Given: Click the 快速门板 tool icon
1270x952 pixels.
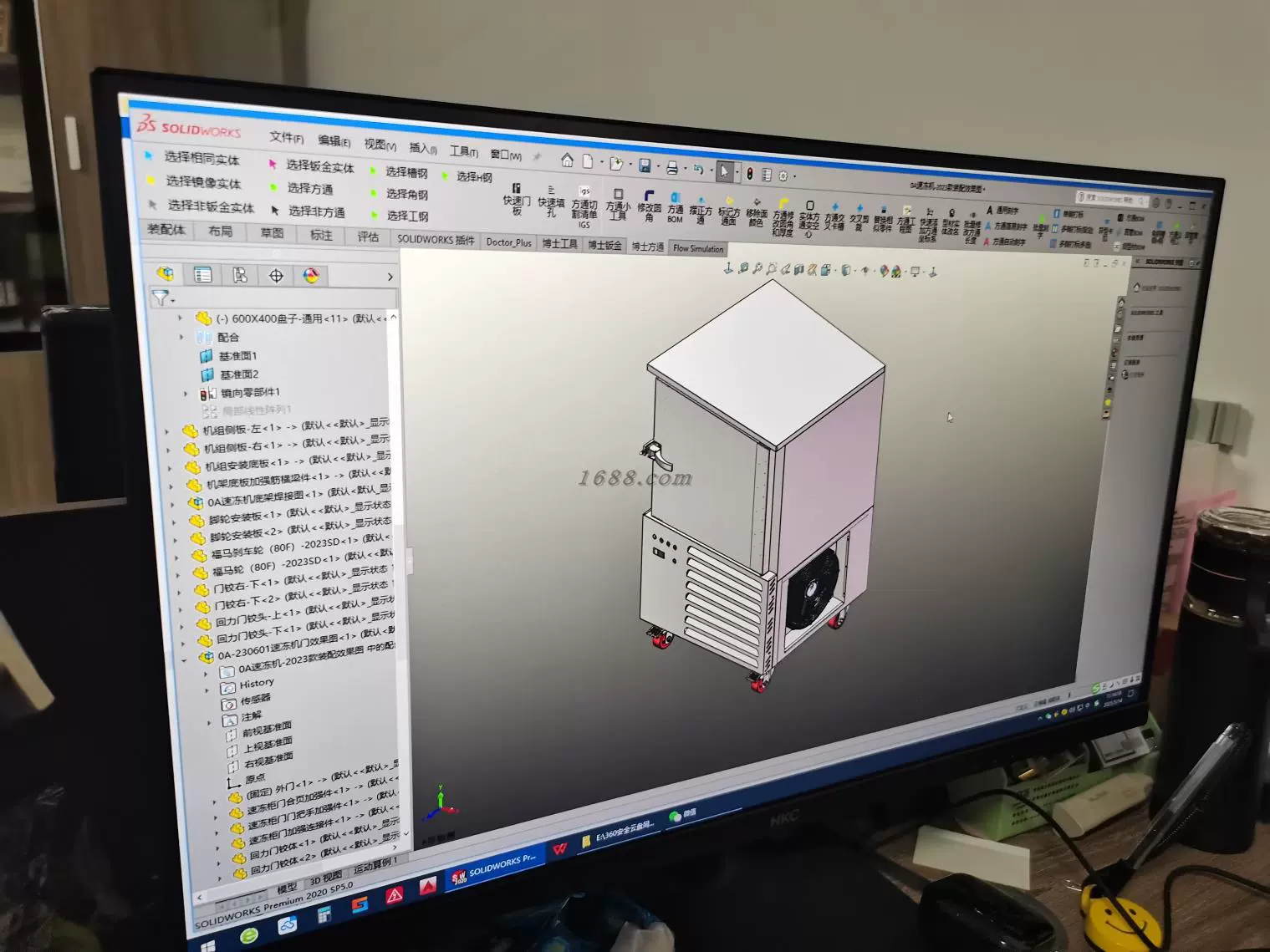Looking at the screenshot, I should click(x=517, y=200).
